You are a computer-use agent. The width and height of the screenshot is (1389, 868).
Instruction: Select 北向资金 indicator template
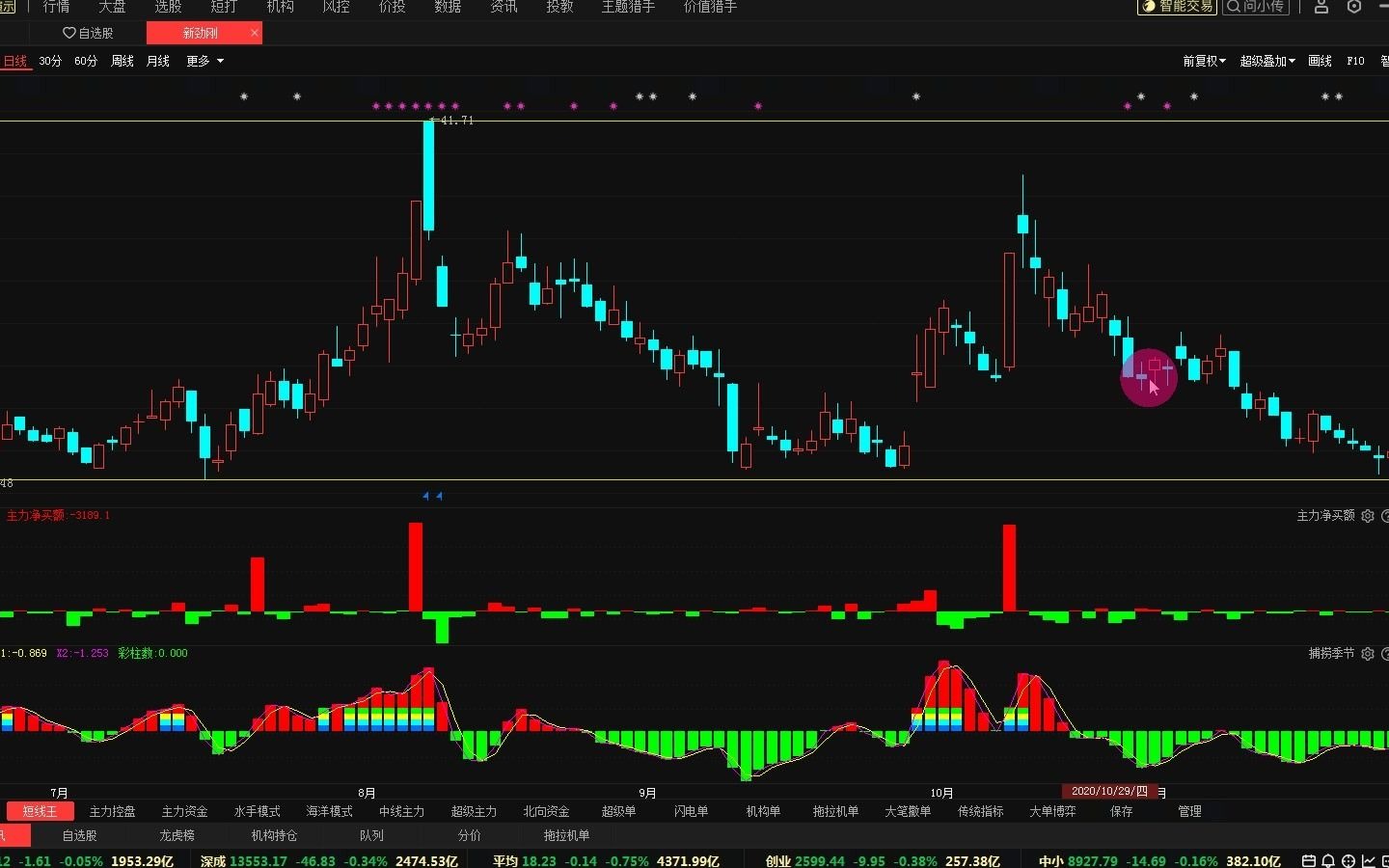pos(546,811)
